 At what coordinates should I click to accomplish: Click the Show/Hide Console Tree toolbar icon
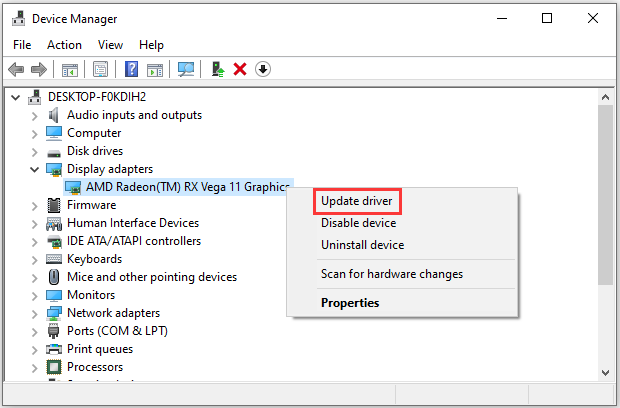tap(70, 70)
